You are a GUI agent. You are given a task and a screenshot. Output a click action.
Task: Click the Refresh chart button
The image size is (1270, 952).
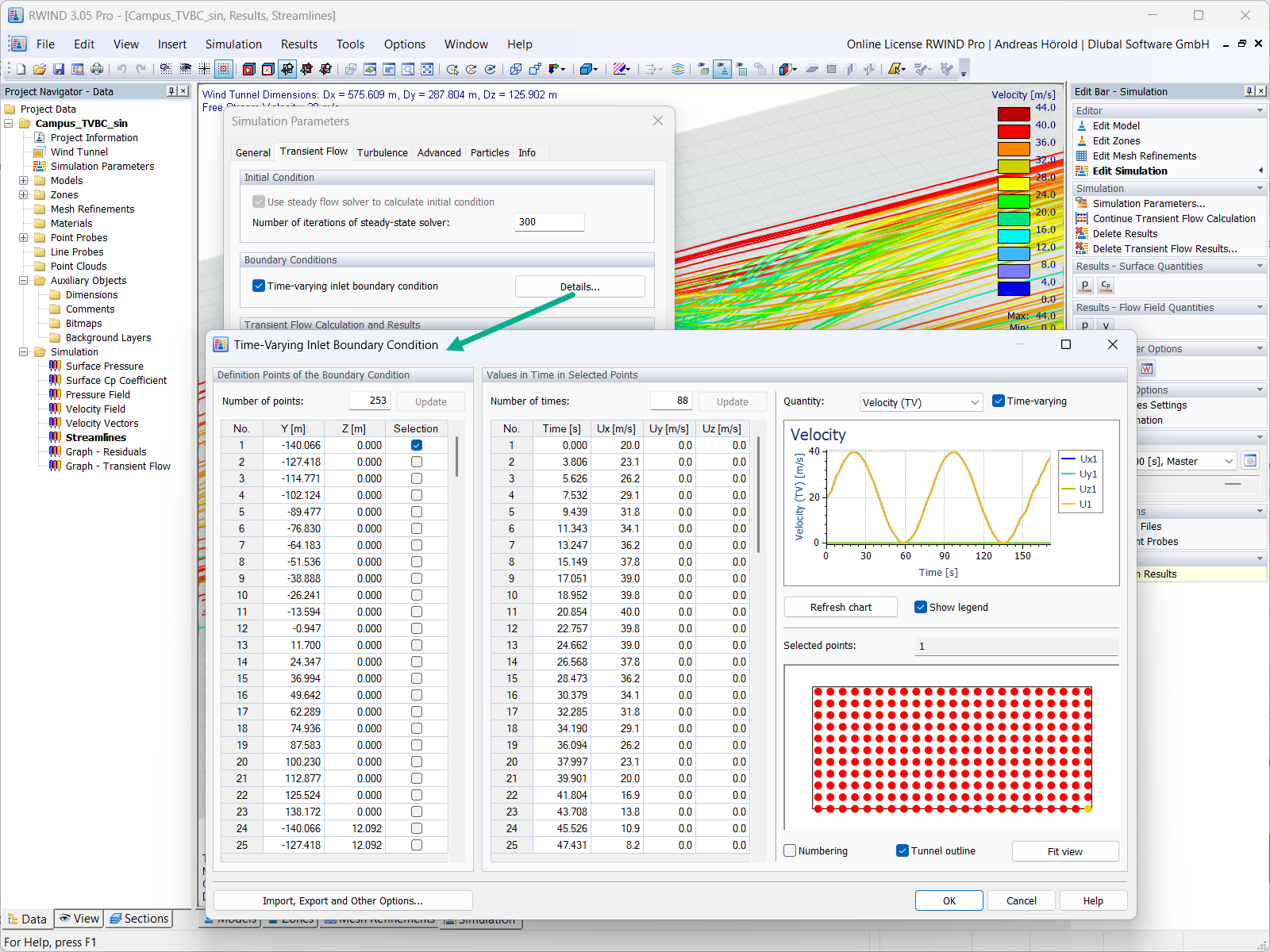pos(840,607)
